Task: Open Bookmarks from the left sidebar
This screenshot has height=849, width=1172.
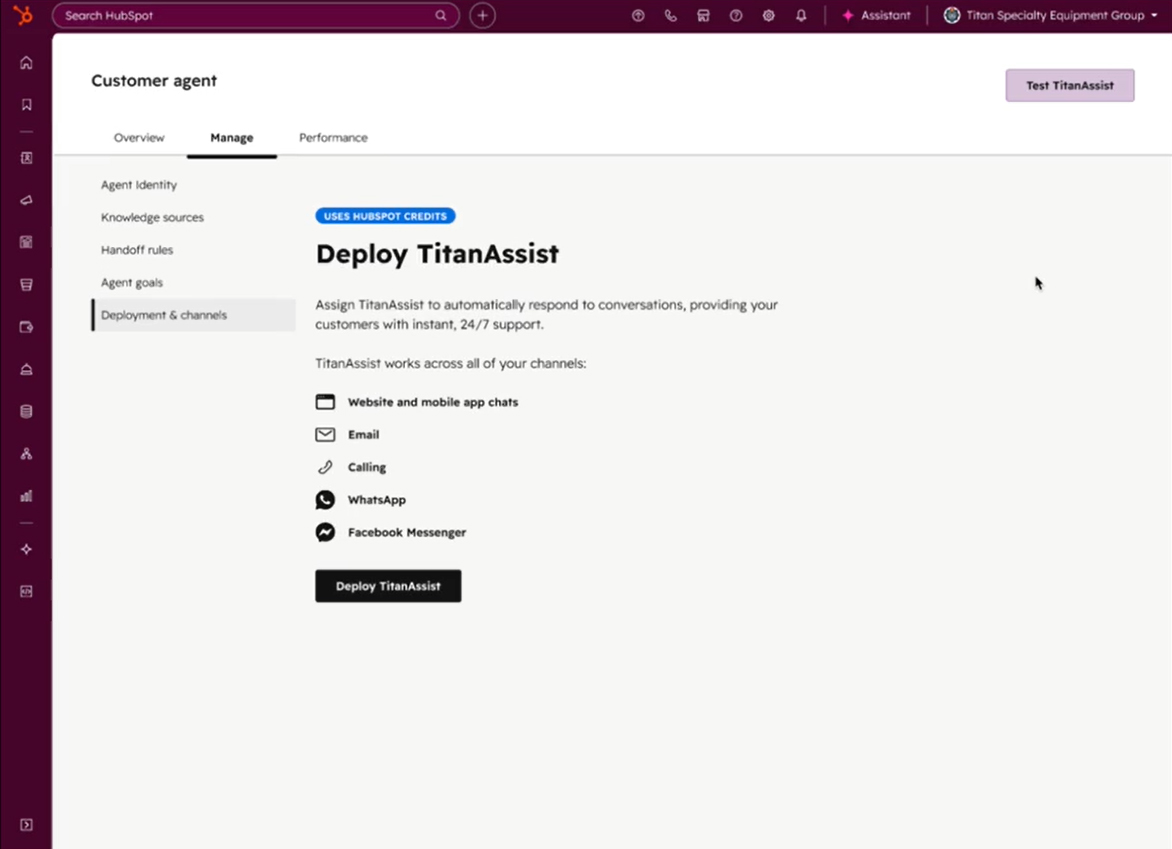Action: [26, 105]
